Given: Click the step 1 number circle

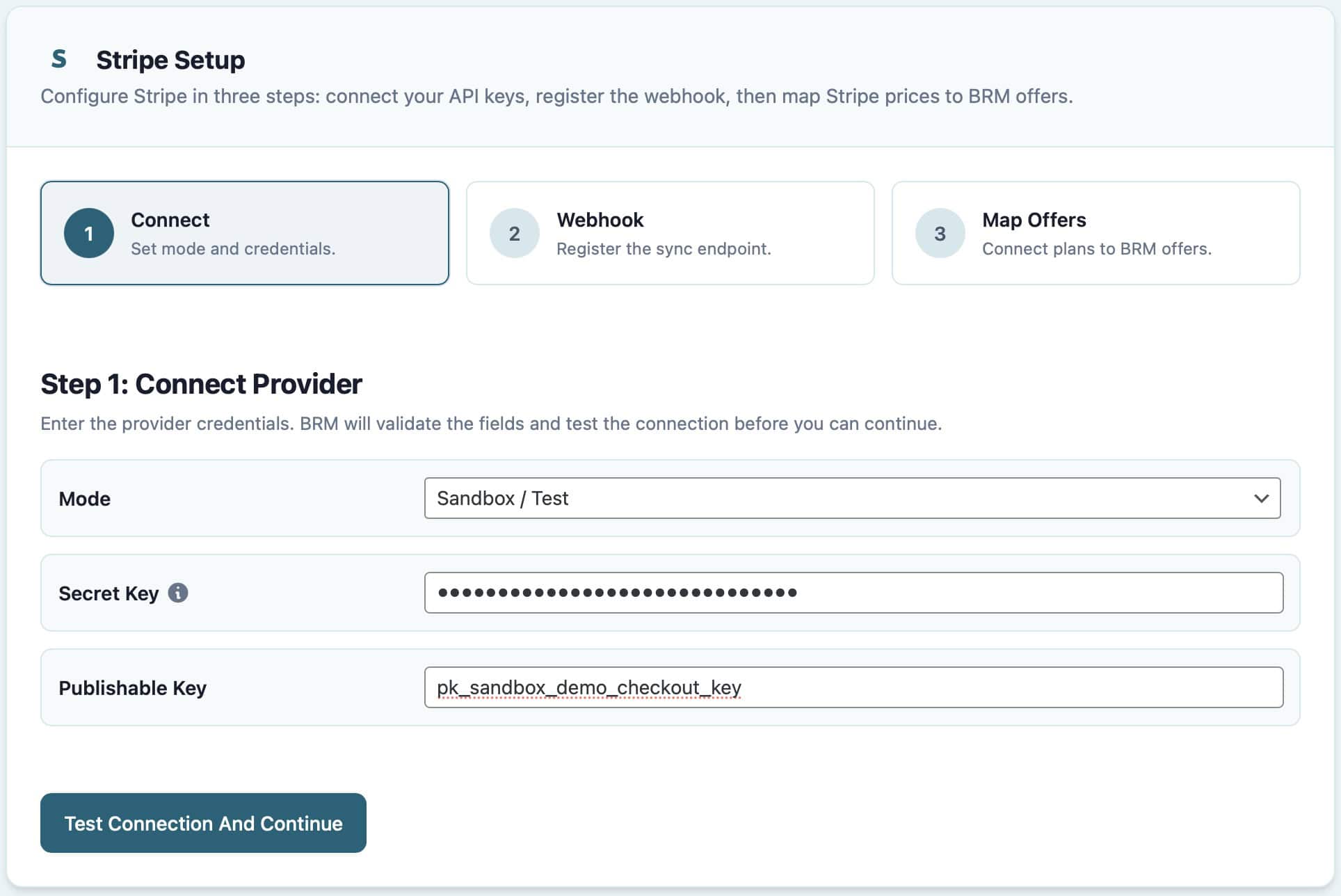Looking at the screenshot, I should point(89,233).
